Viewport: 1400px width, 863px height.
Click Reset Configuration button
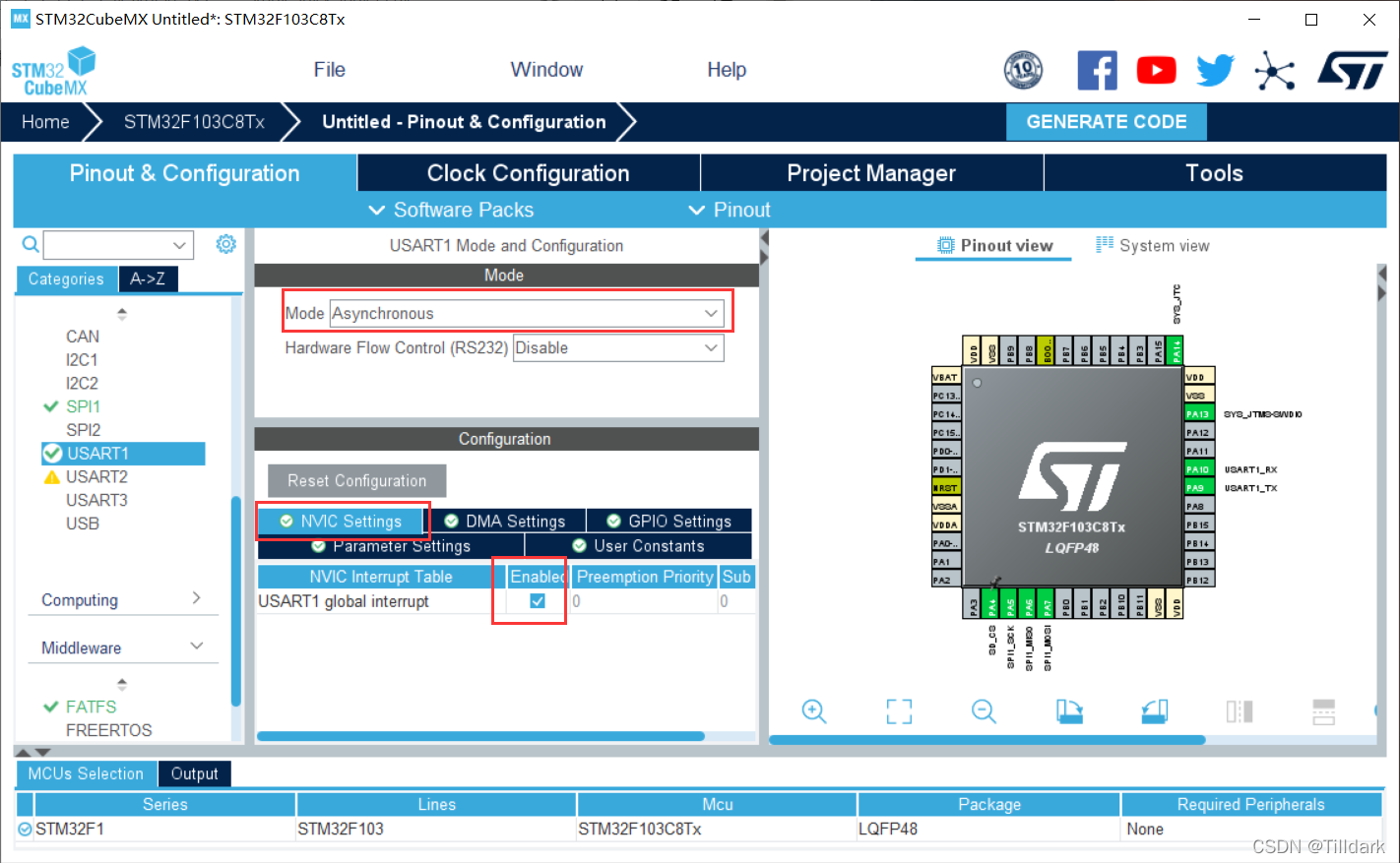click(356, 480)
